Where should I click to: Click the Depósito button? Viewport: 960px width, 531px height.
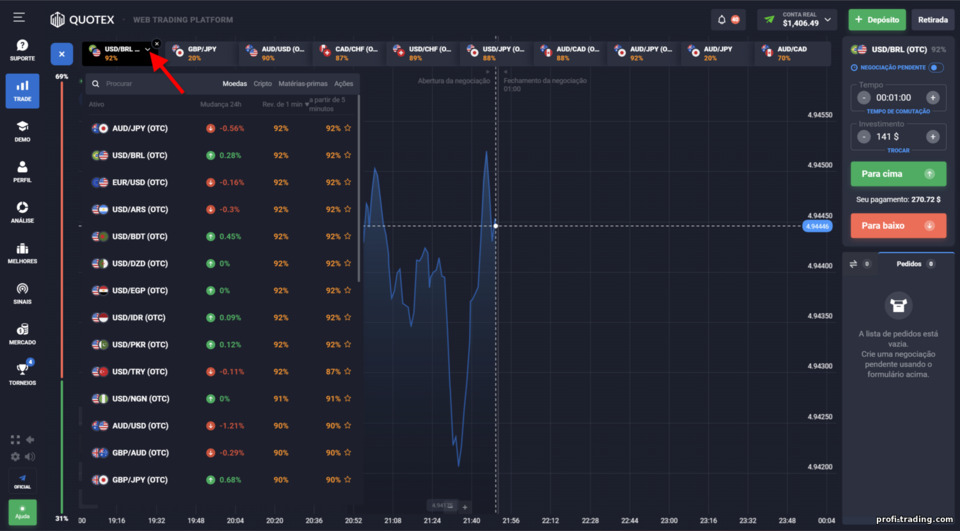coord(877,20)
